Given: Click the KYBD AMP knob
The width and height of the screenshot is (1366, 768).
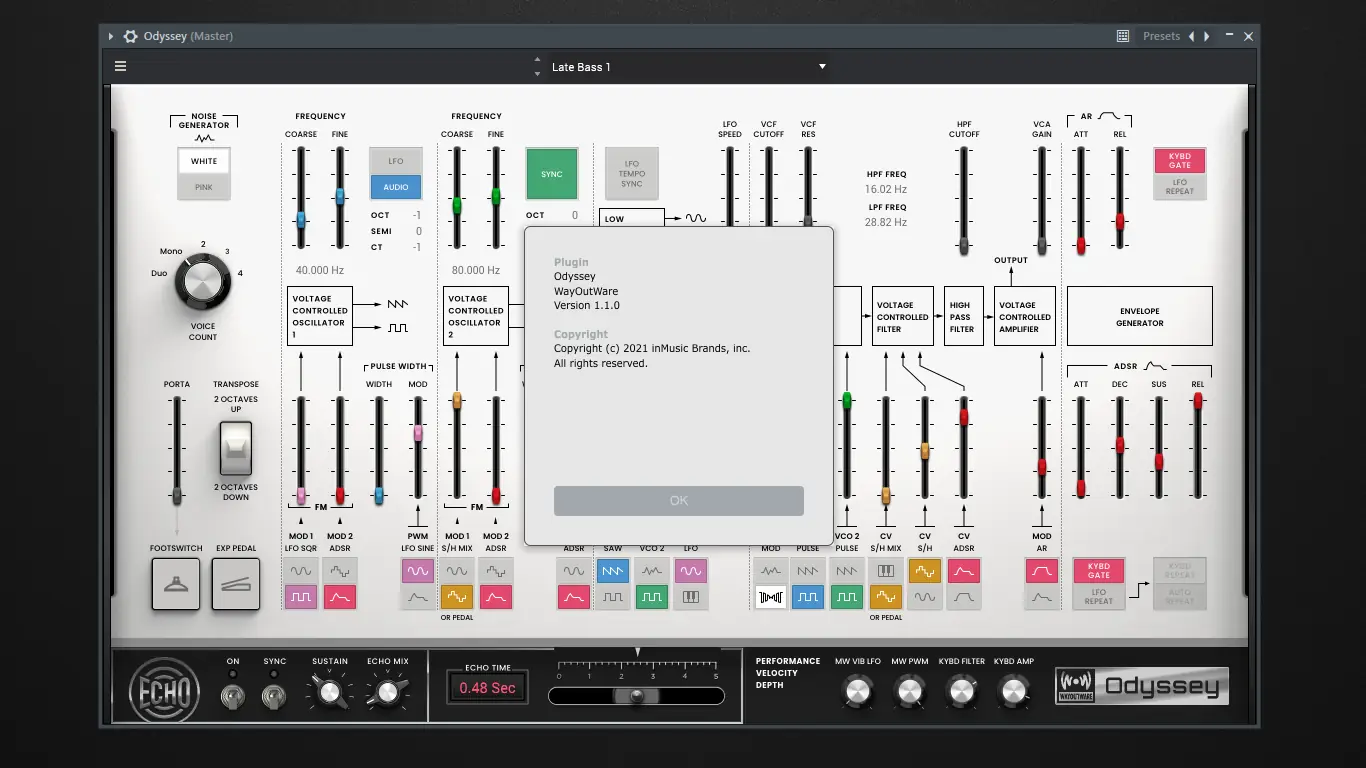Looking at the screenshot, I should (1014, 690).
